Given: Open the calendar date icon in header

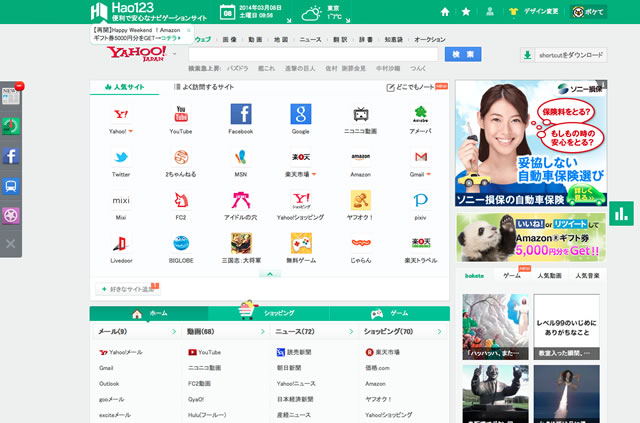Looking at the screenshot, I should point(227,12).
